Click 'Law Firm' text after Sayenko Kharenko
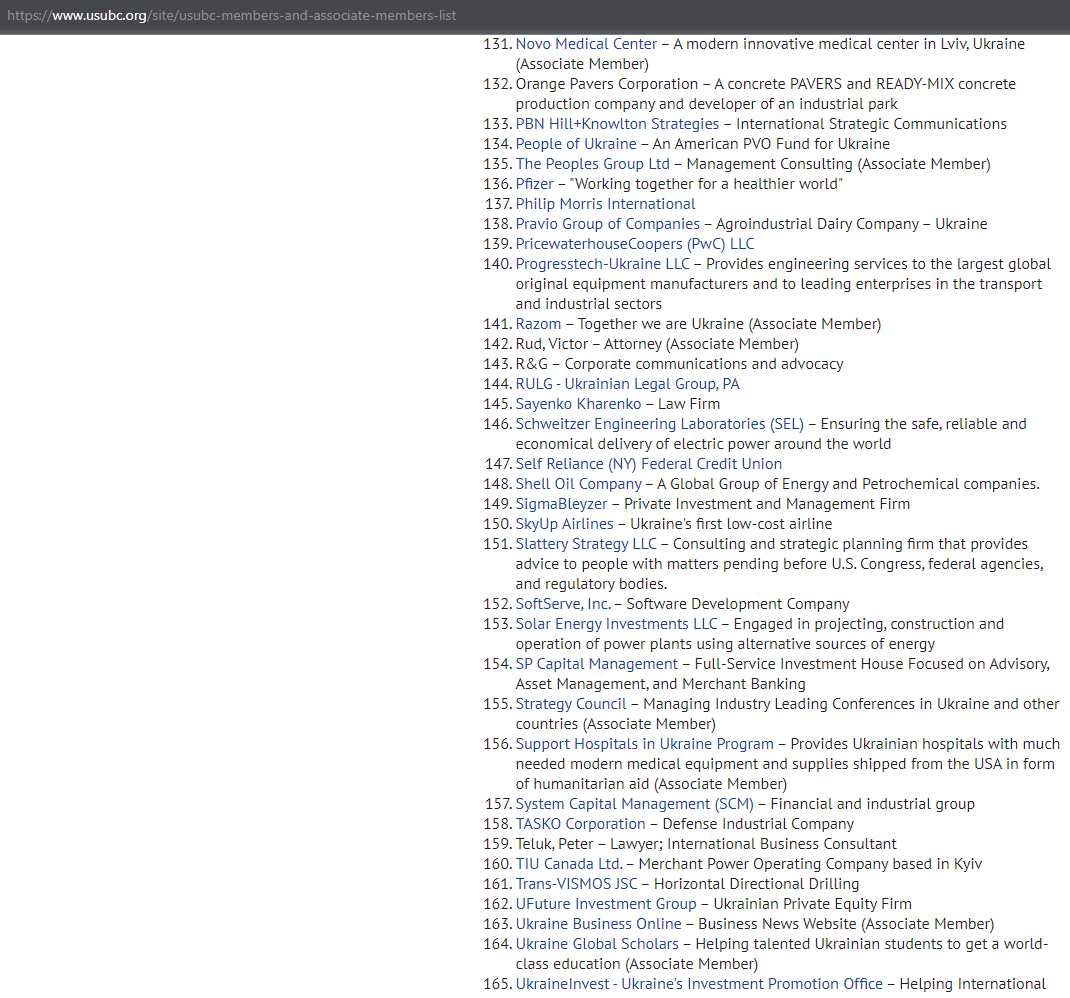The height and width of the screenshot is (998, 1070). pos(689,403)
